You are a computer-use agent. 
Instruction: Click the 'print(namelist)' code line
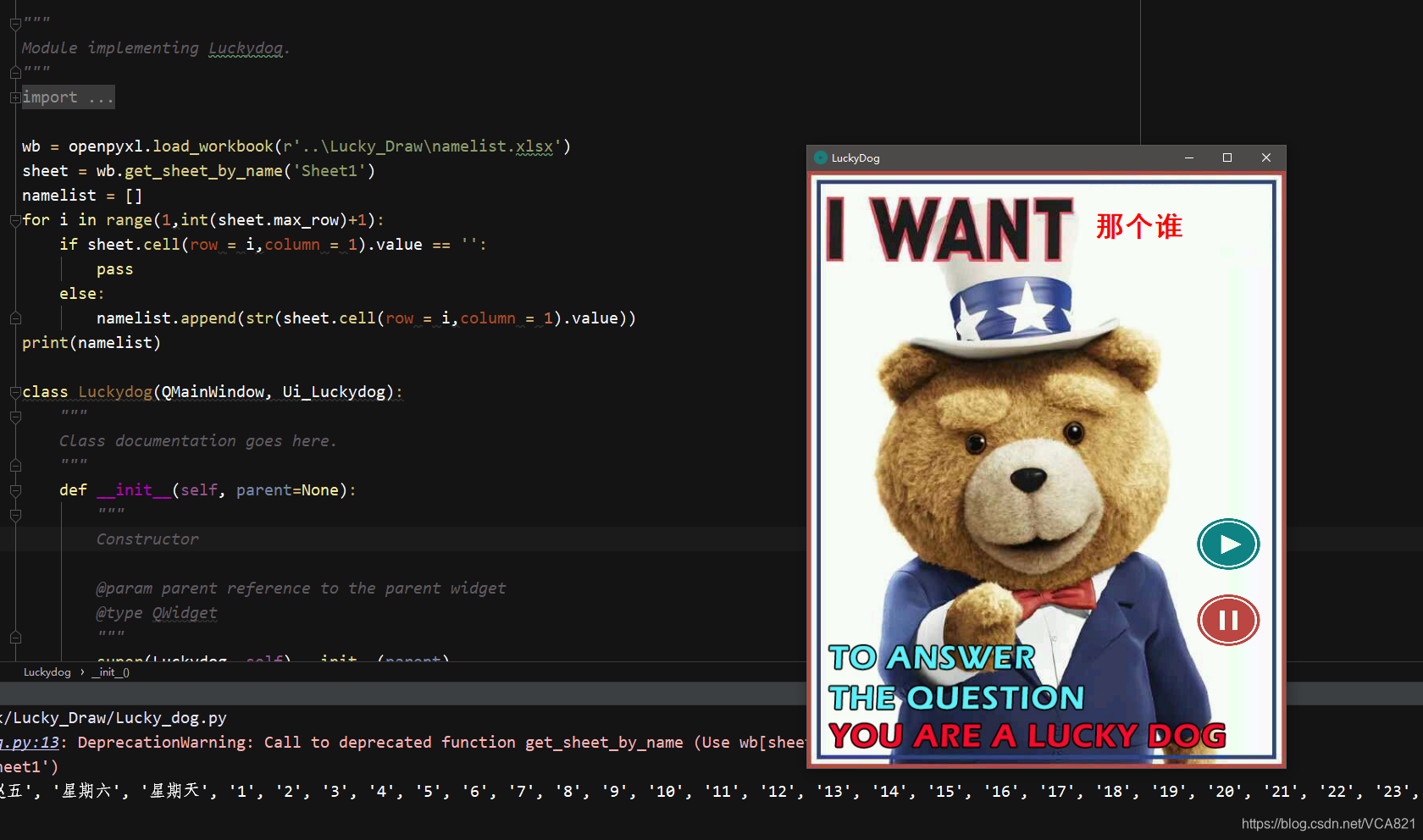(91, 343)
